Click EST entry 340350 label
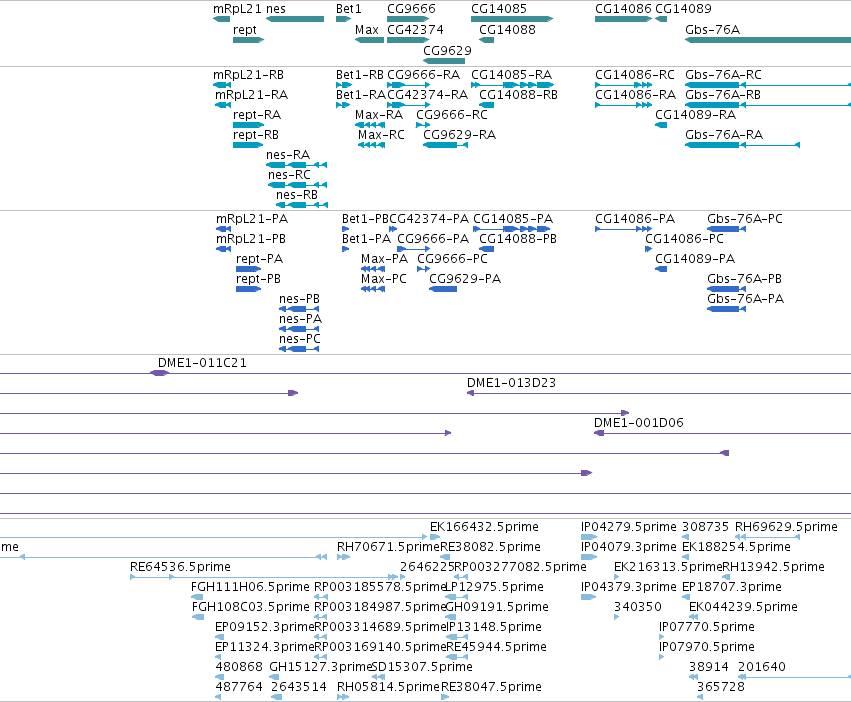This screenshot has height=702, width=851. tap(637, 607)
